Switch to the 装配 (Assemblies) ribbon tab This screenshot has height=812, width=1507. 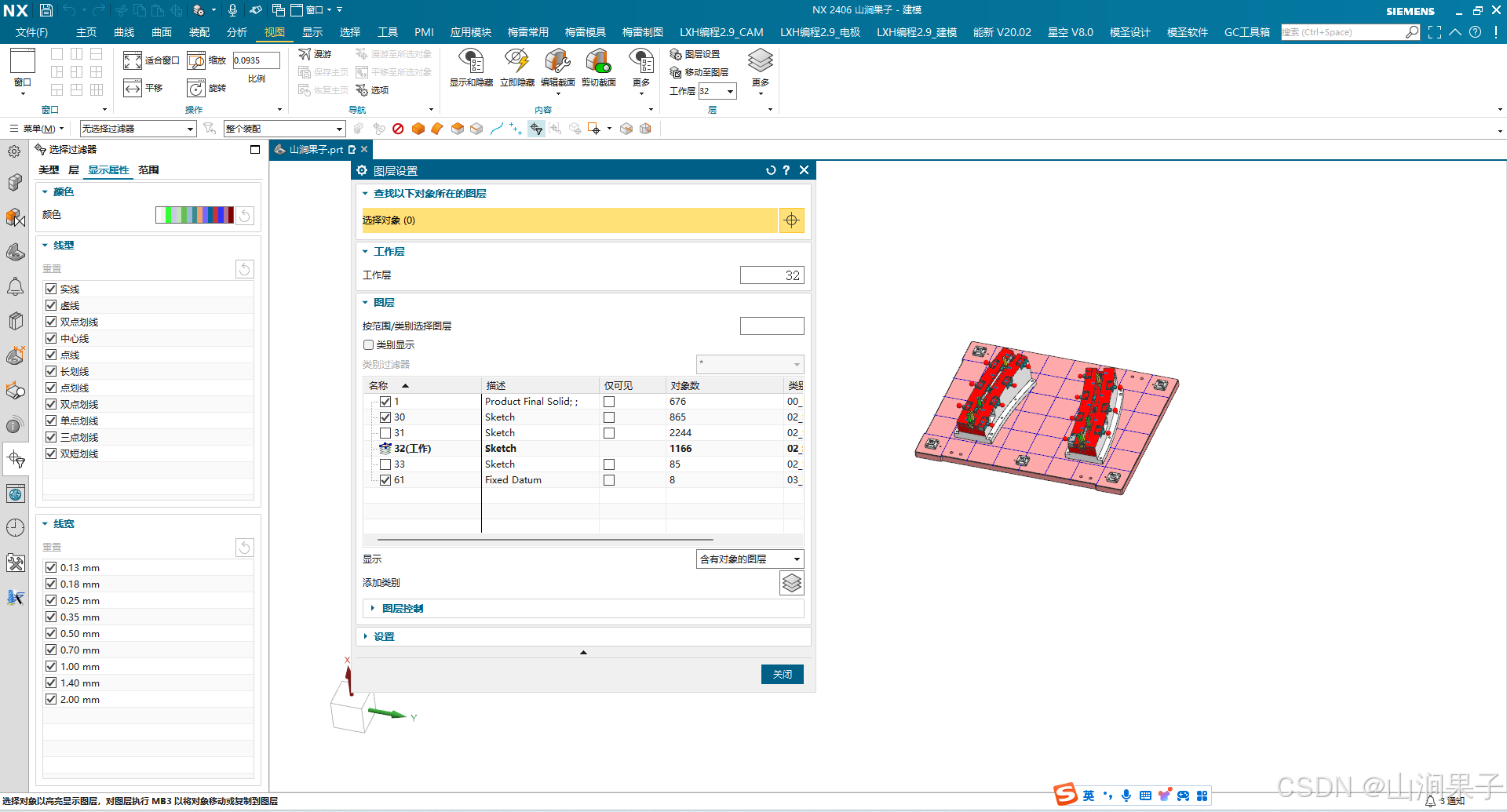pos(199,32)
